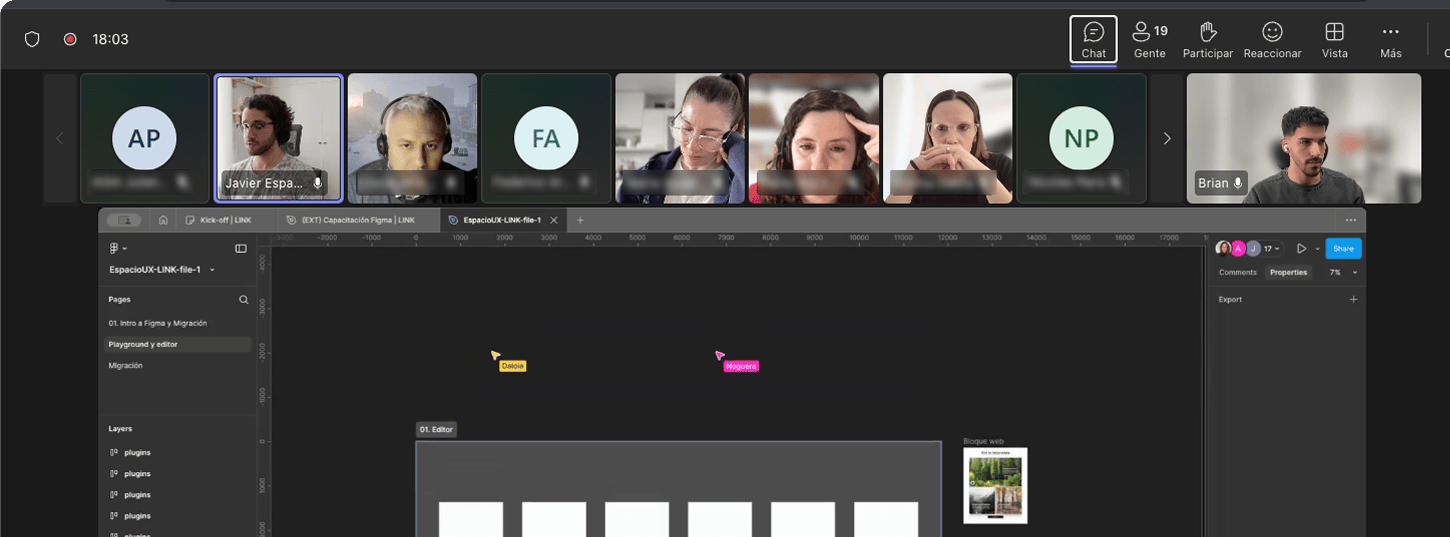Select the NP participant tile
1450x537 pixels.
[1081, 138]
